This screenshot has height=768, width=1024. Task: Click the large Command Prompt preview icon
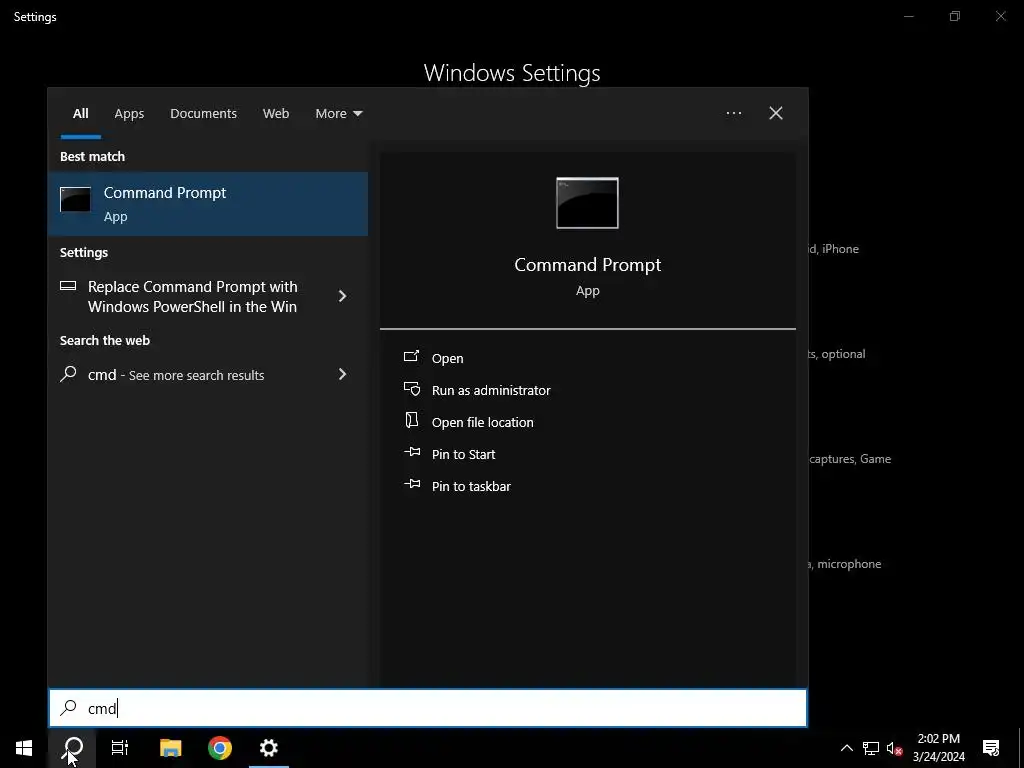pos(587,203)
